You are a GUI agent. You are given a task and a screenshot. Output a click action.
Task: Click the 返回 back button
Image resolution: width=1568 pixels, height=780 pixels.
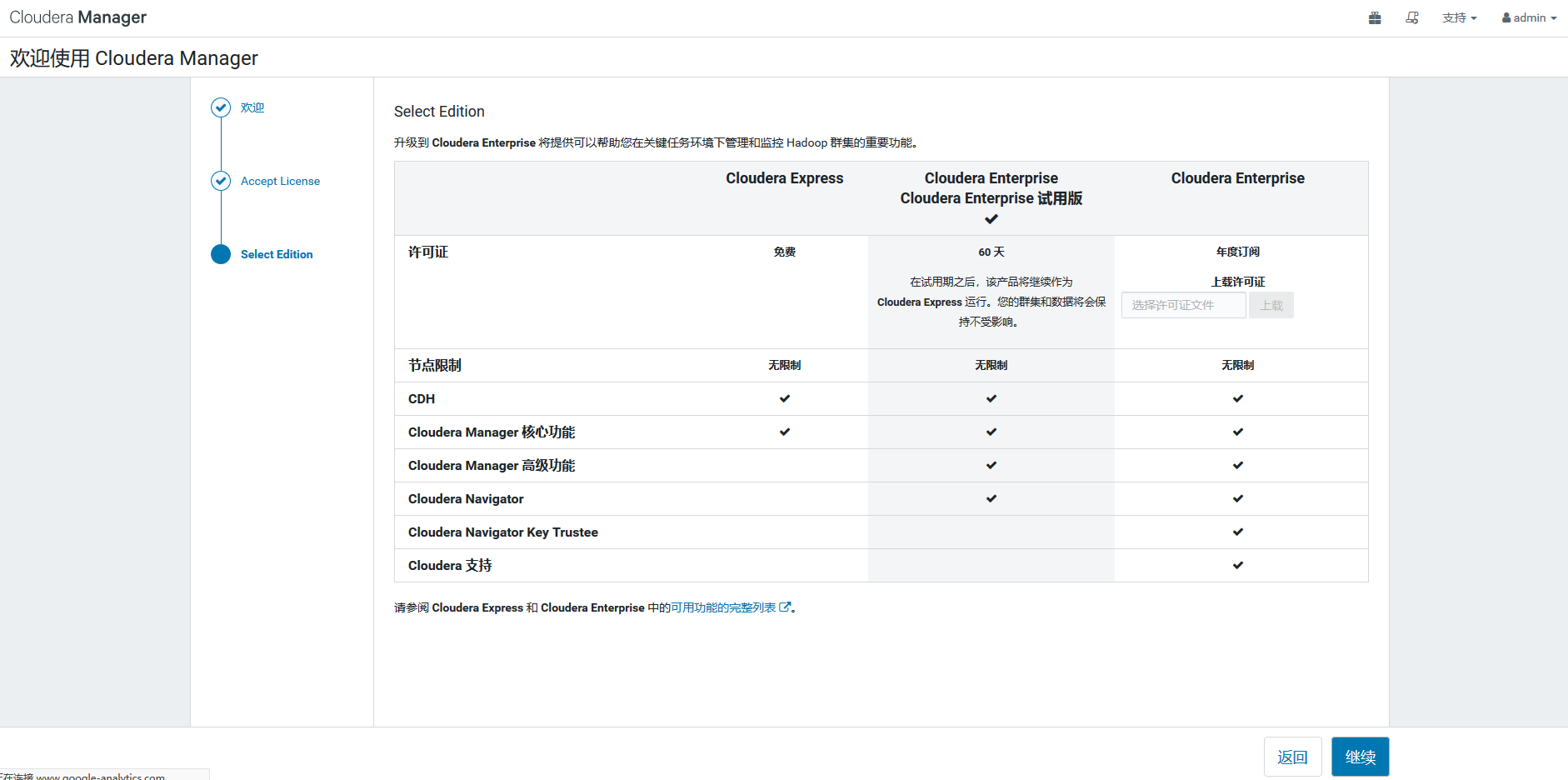1293,757
